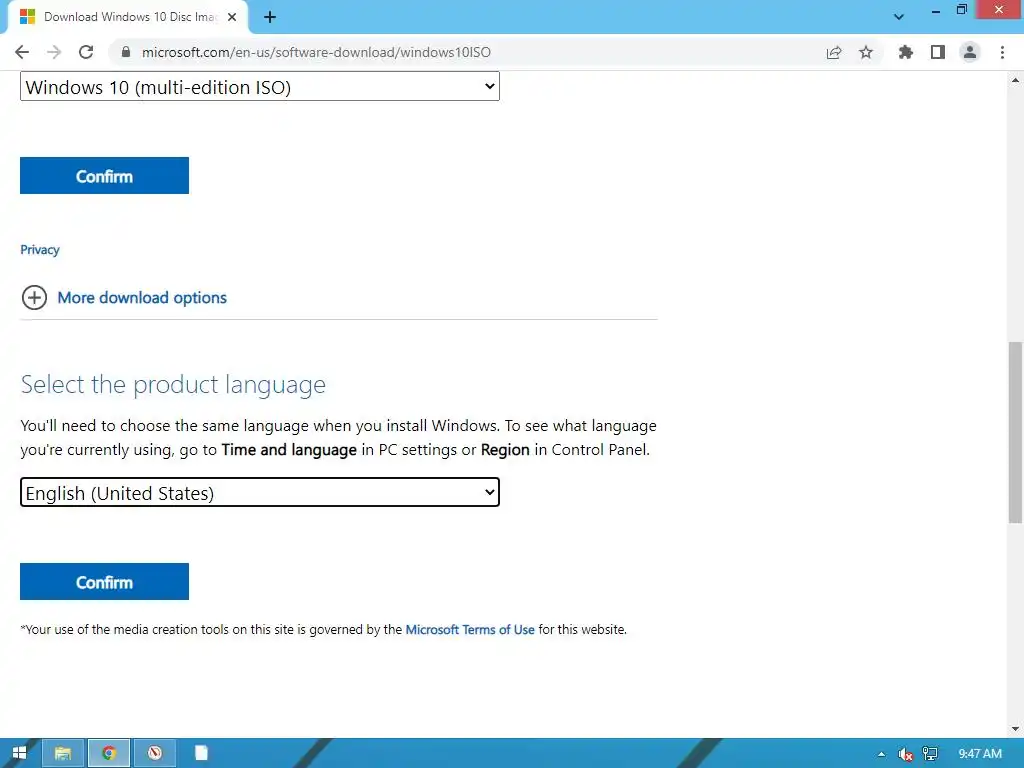Click Confirm under the edition dropdown
The width and height of the screenshot is (1024, 768).
(104, 176)
